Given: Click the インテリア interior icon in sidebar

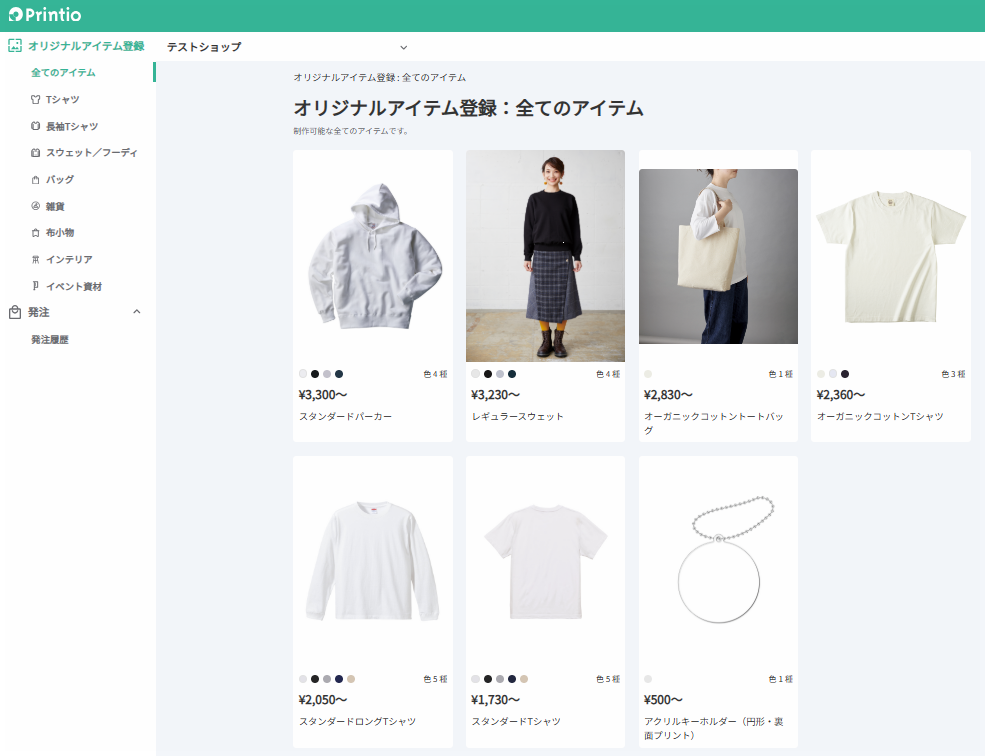Looking at the screenshot, I should click(36, 260).
